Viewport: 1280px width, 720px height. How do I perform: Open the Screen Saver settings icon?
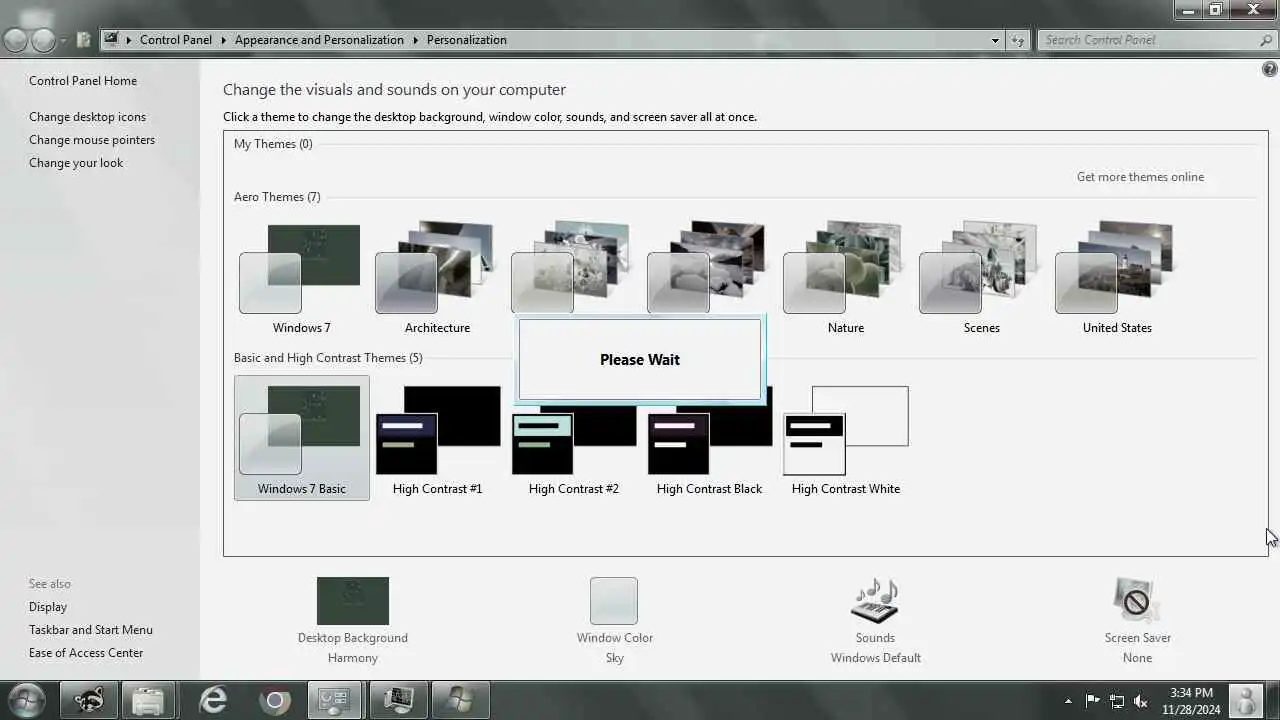pos(1137,601)
